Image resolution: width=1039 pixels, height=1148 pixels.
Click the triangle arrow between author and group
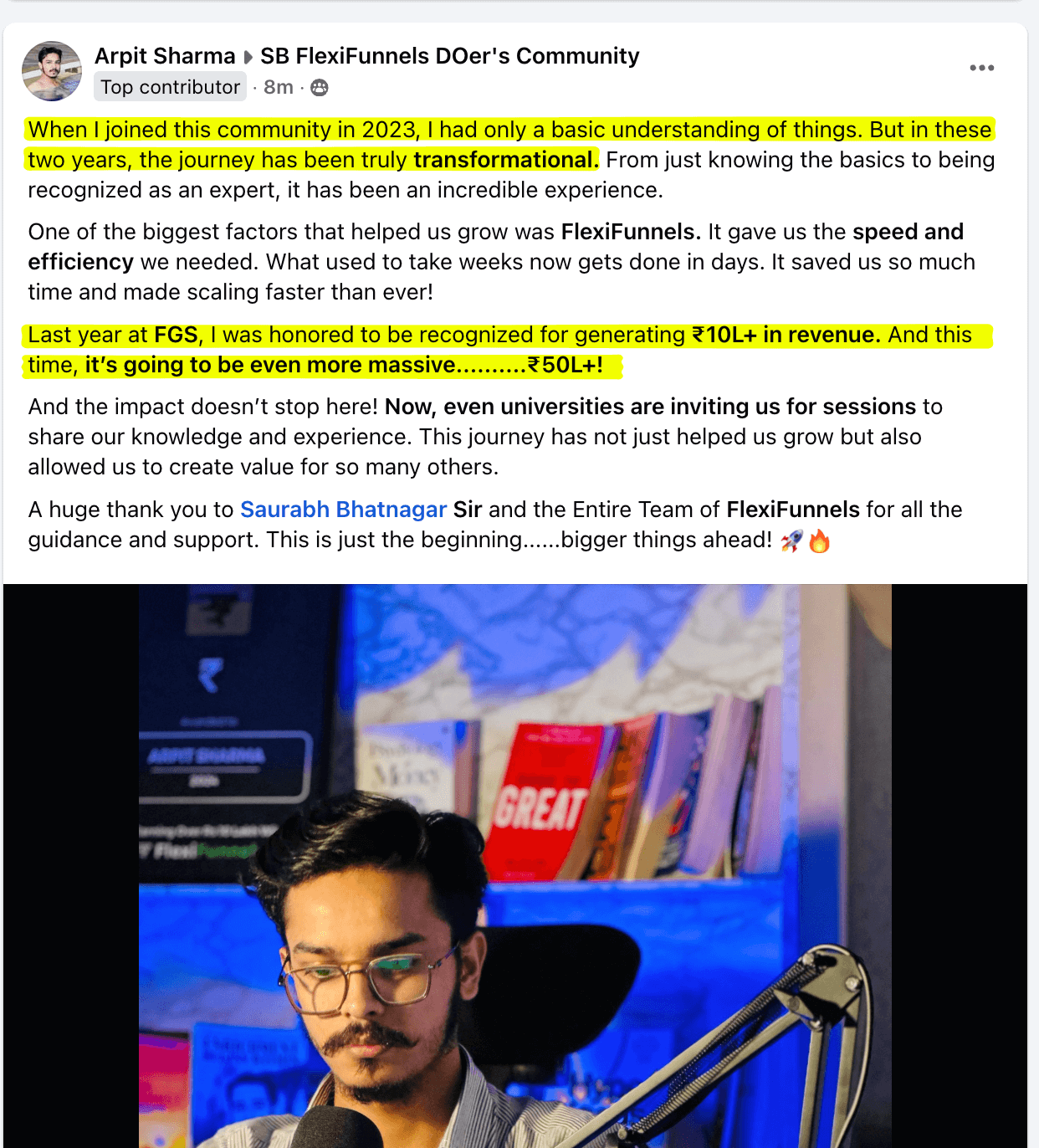point(248,57)
